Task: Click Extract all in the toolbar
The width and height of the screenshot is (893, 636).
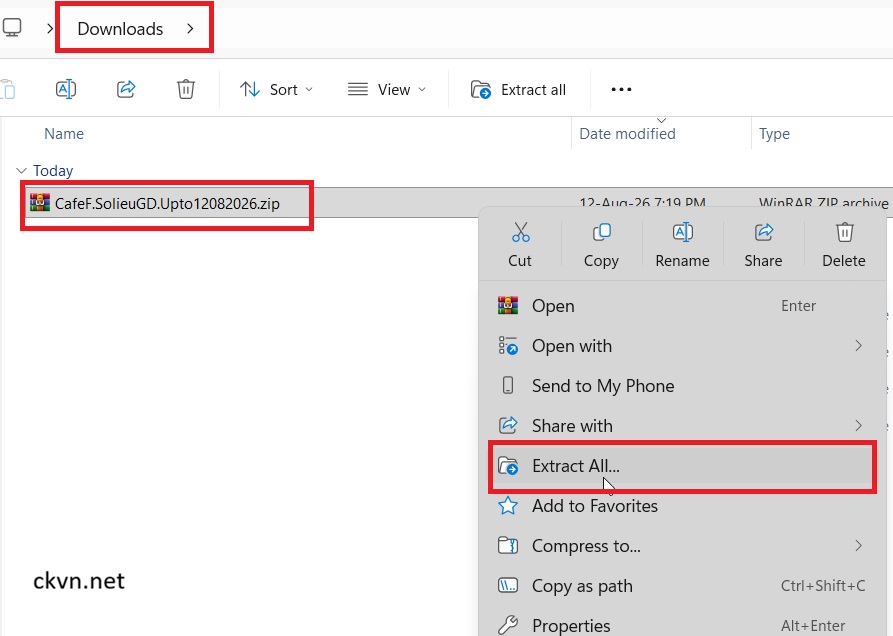Action: point(518,89)
